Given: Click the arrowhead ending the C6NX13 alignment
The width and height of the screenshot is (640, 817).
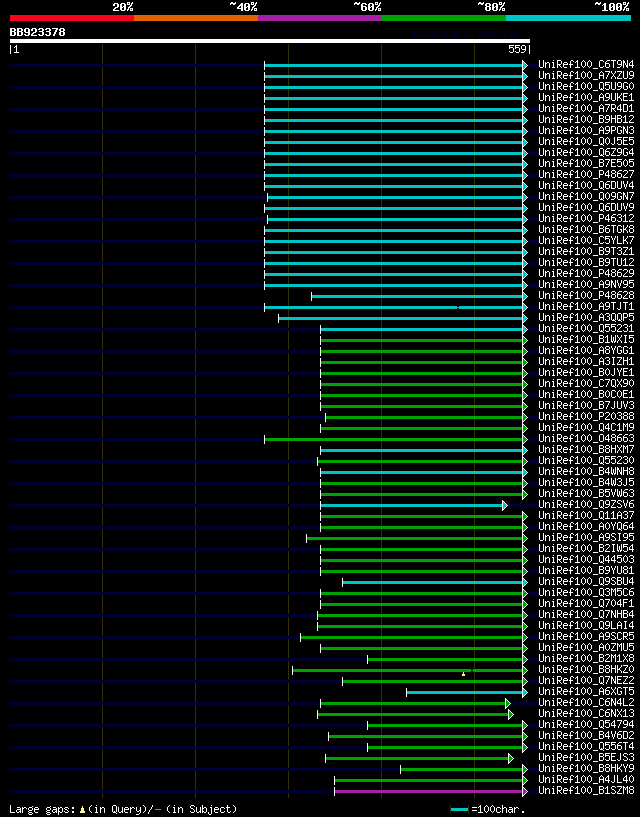Looking at the screenshot, I should point(511,714).
